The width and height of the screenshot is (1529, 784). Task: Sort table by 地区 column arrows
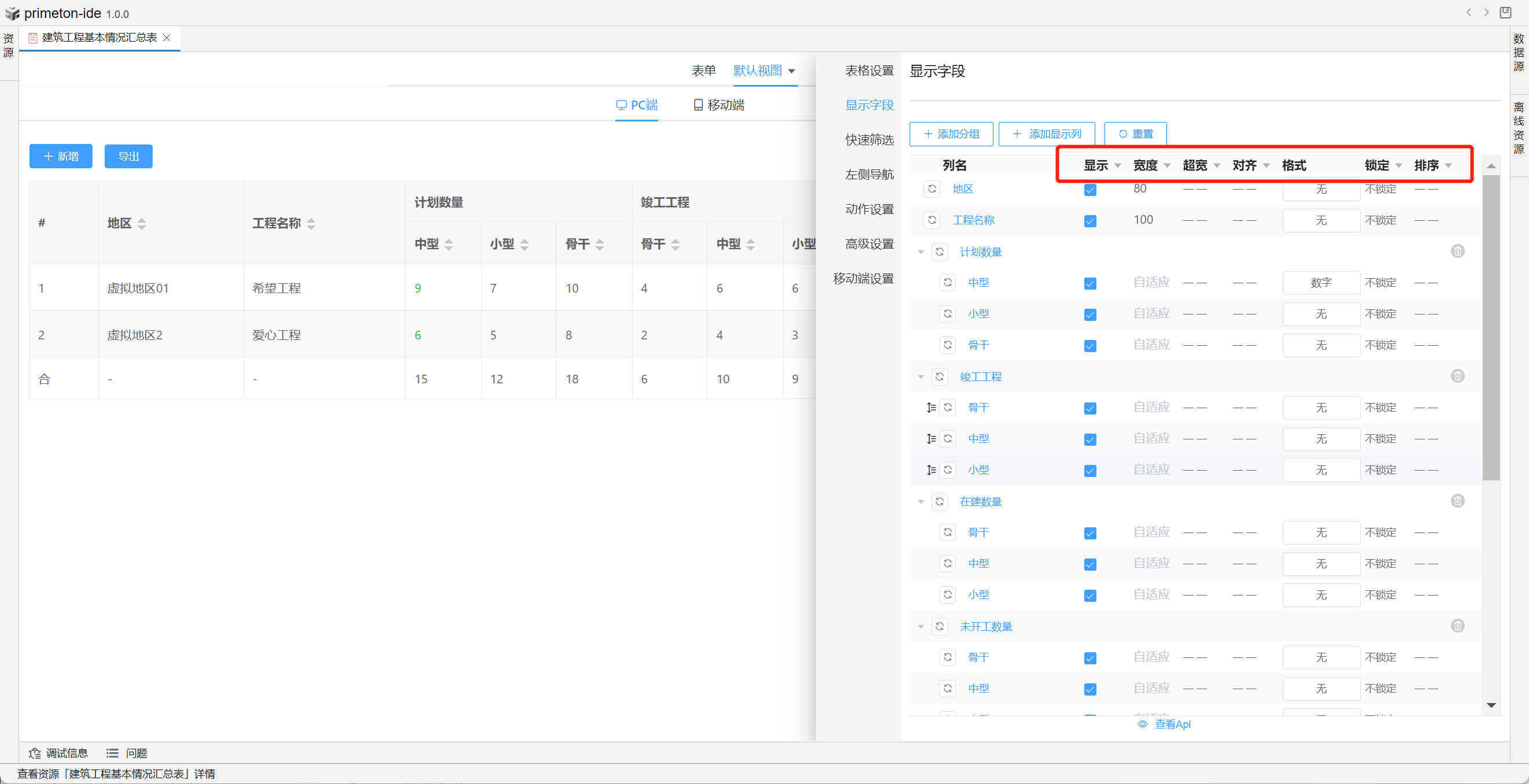tap(141, 224)
